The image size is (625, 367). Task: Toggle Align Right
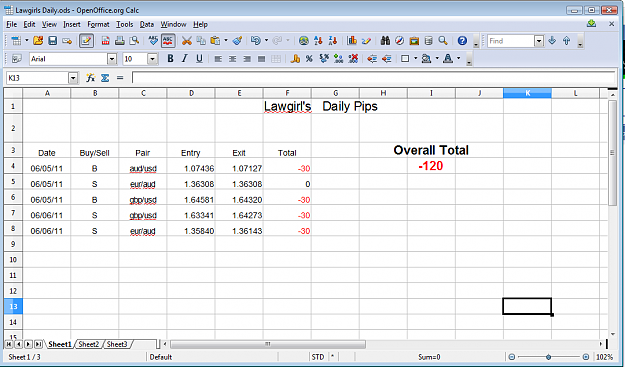pyautogui.click(x=247, y=59)
